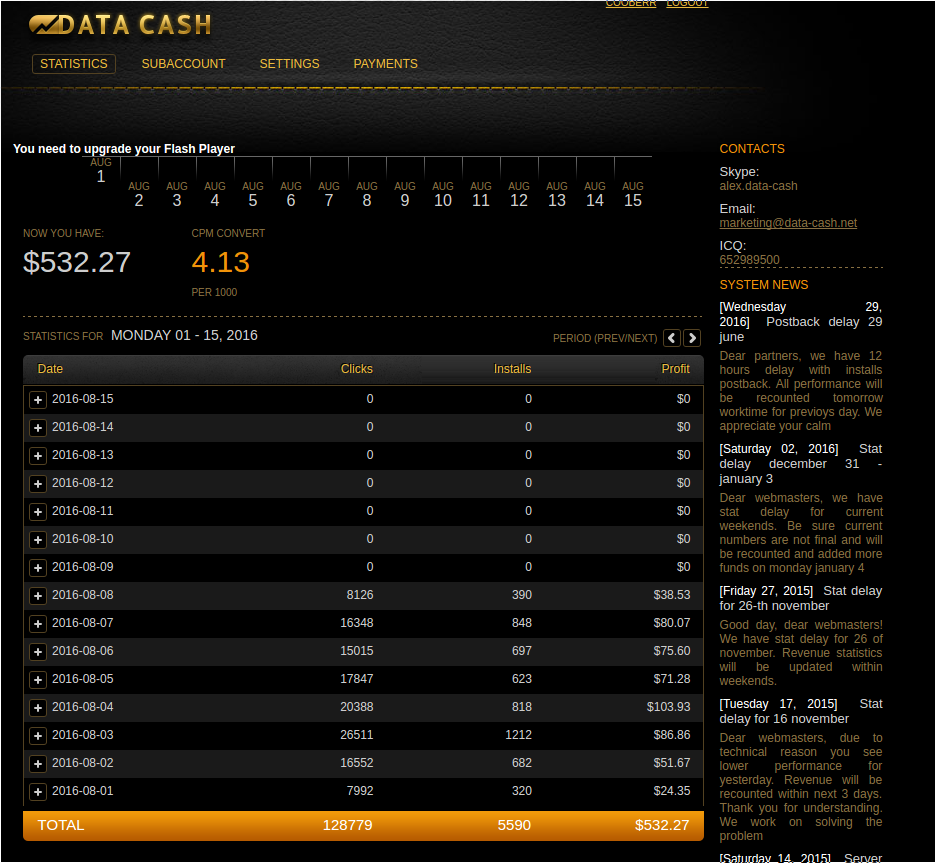Expand the 2016-08-10 row
This screenshot has height=863, width=936.
click(38, 540)
